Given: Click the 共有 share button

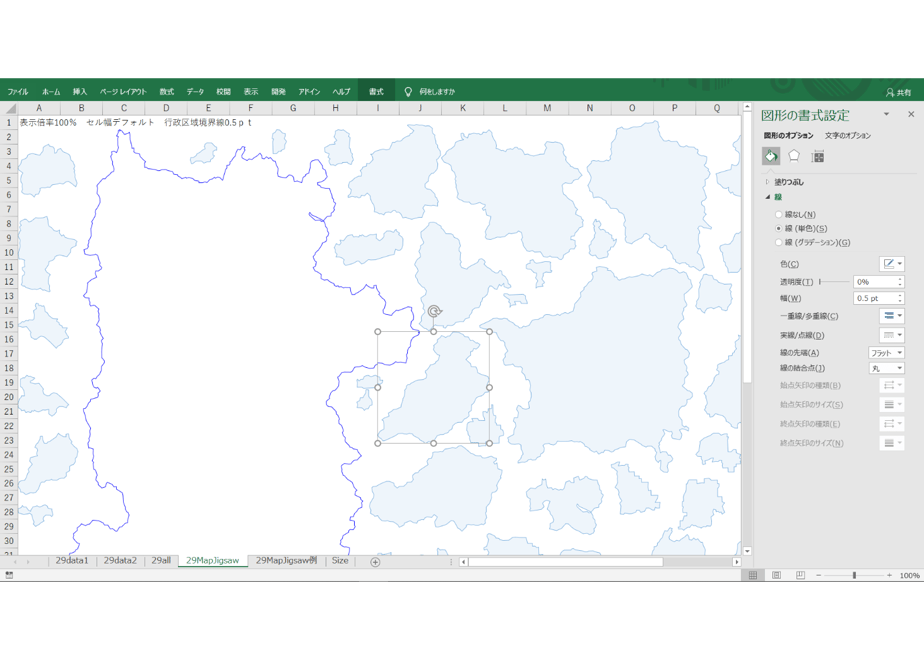Looking at the screenshot, I should 899,93.
